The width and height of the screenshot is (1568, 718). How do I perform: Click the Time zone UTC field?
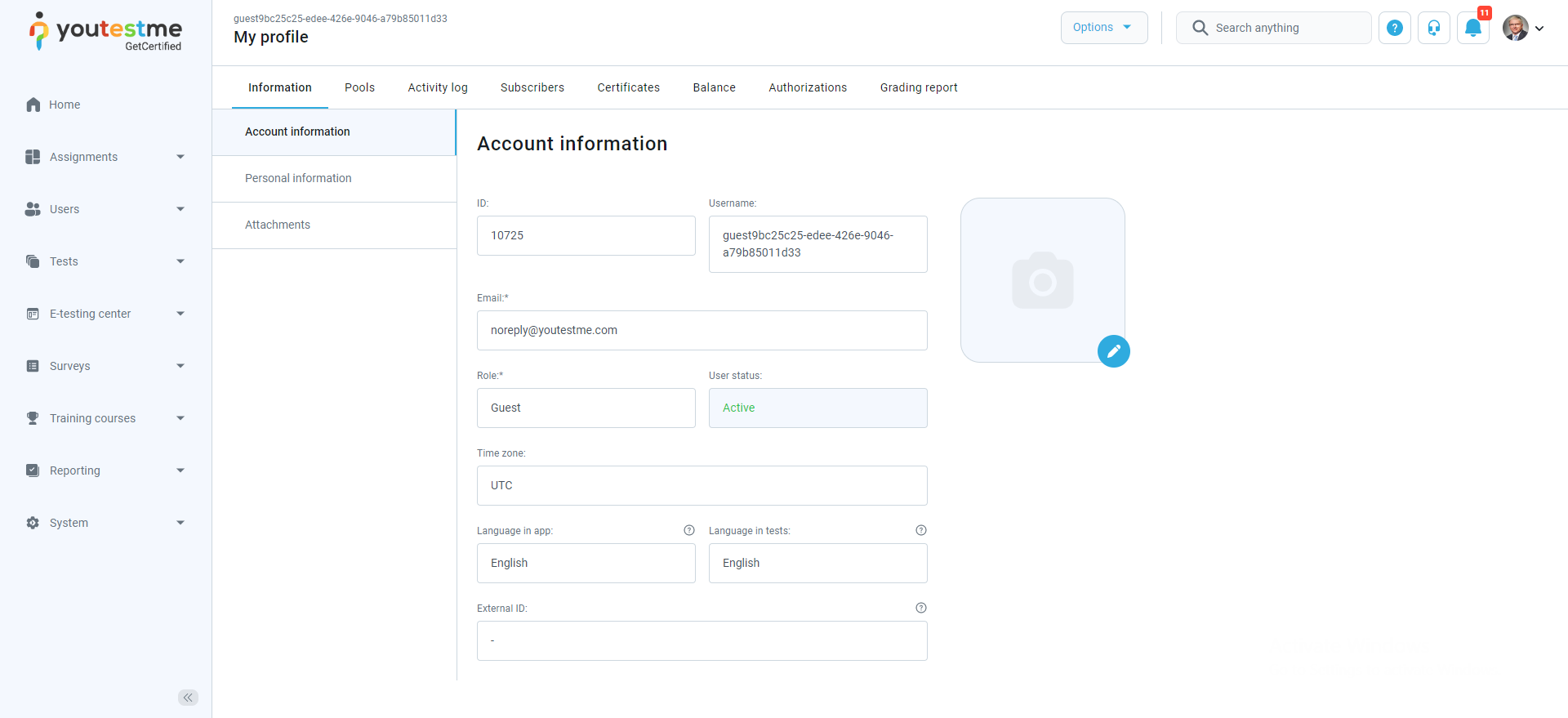(x=702, y=485)
